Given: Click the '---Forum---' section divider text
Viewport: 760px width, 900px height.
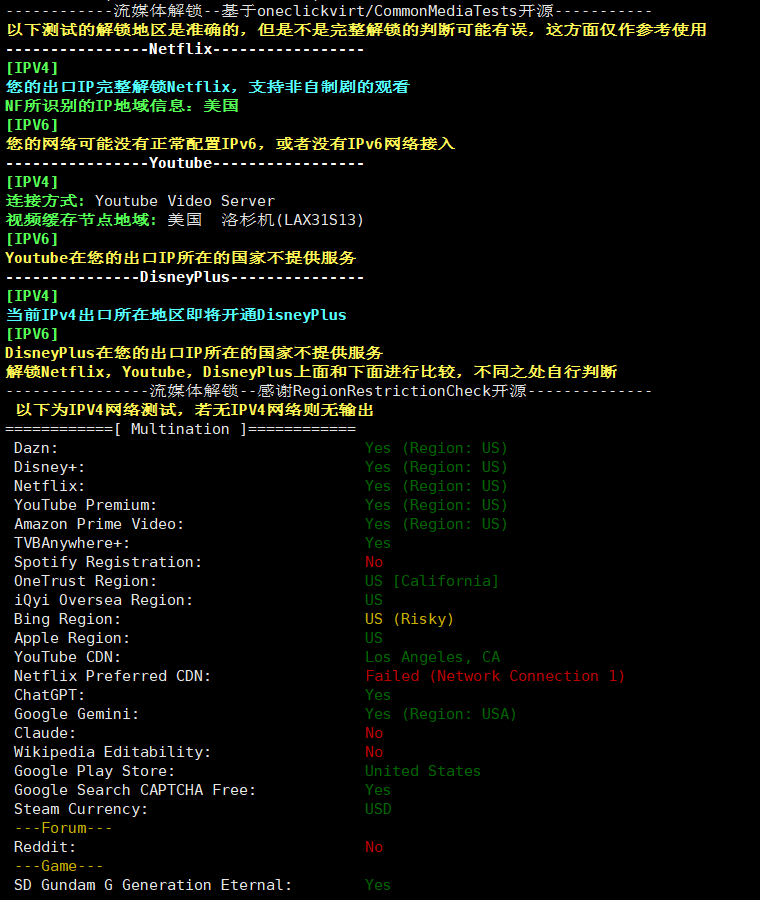Looking at the screenshot, I should [63, 828].
